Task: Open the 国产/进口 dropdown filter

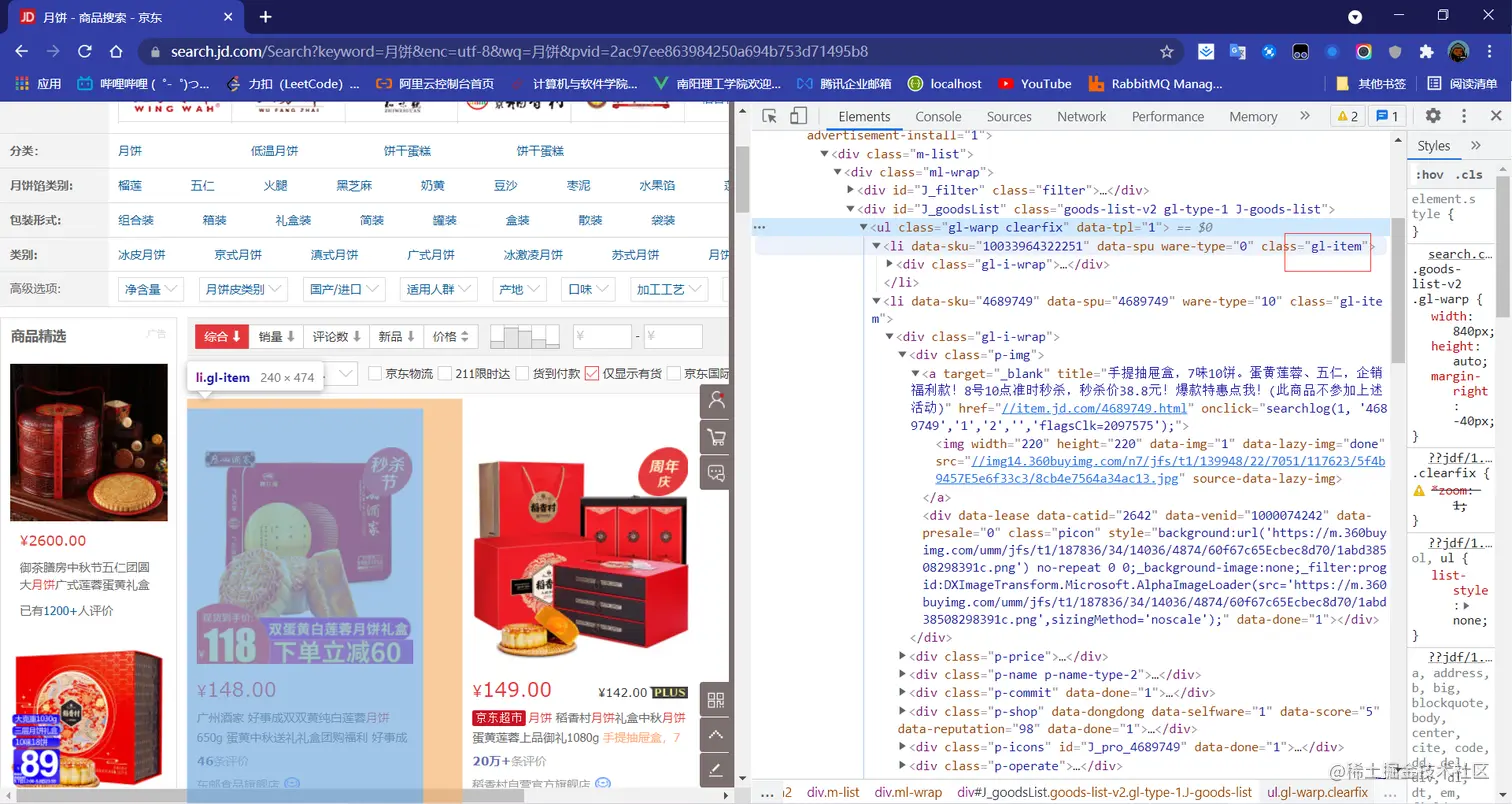Action: click(344, 289)
